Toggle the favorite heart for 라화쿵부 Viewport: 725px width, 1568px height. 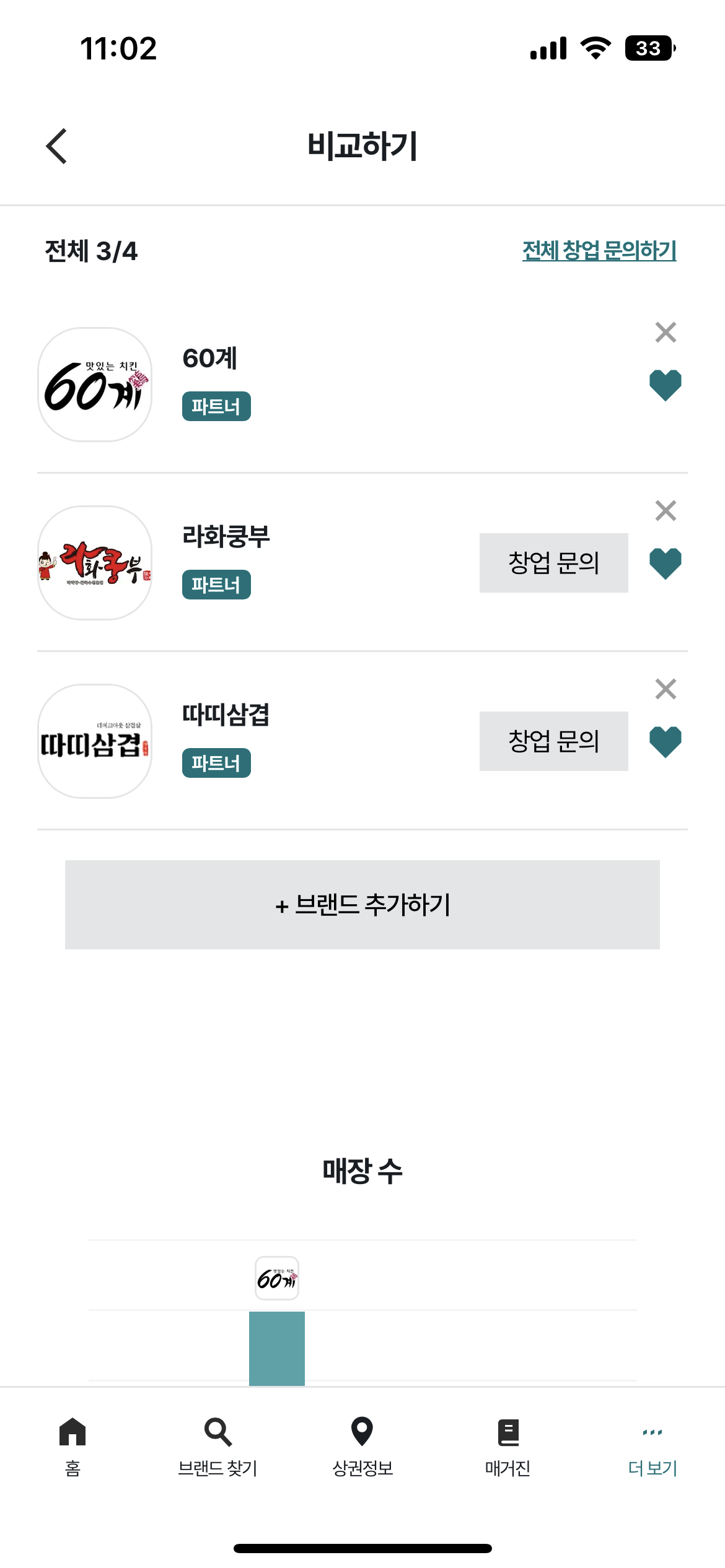pyautogui.click(x=666, y=564)
